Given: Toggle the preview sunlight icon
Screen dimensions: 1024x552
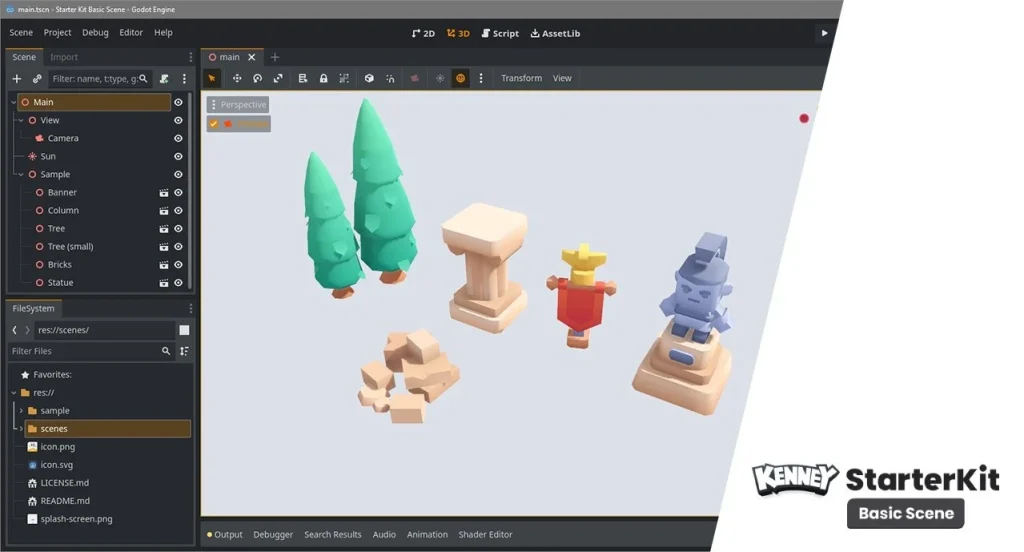Looking at the screenshot, I should point(440,78).
